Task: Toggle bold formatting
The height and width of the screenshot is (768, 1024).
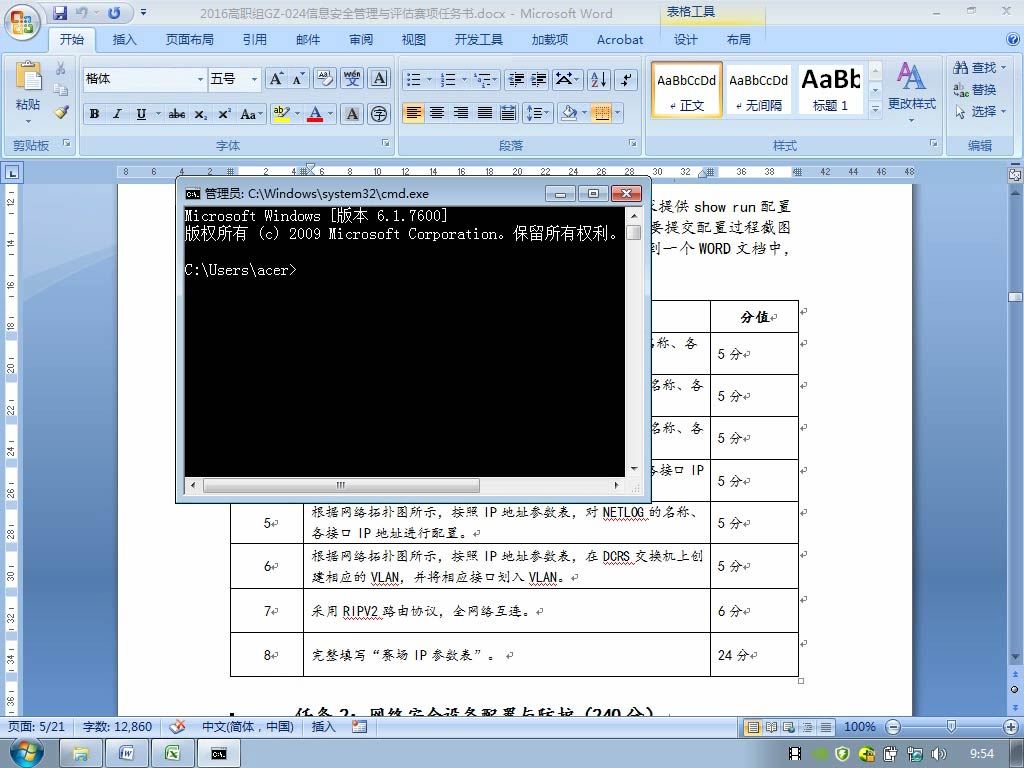Action: pyautogui.click(x=95, y=114)
